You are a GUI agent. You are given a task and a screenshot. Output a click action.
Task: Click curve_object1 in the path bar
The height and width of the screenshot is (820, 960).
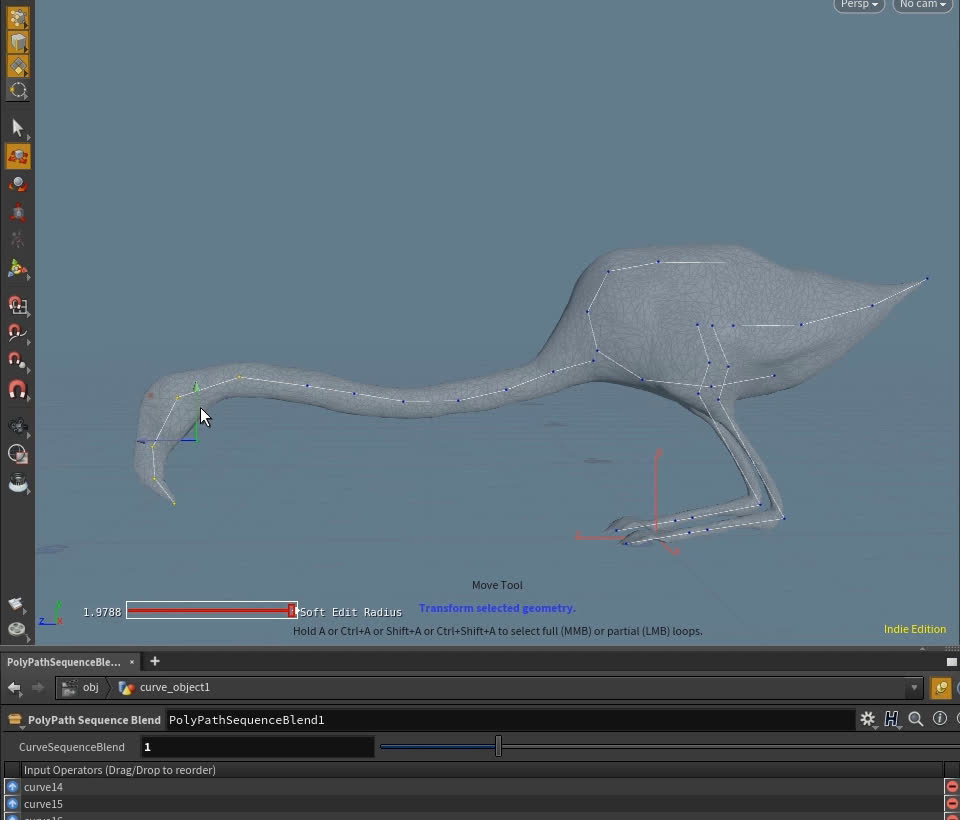pyautogui.click(x=174, y=688)
